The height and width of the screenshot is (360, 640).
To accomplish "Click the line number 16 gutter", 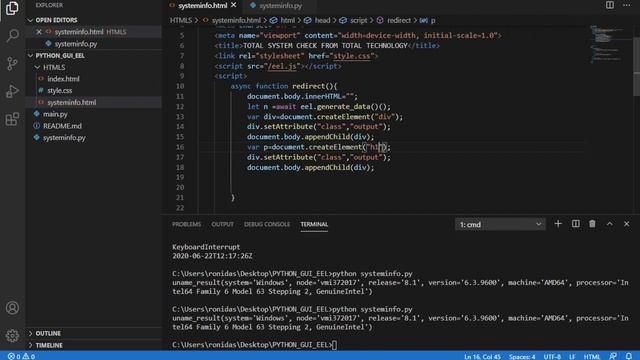I will click(180, 147).
